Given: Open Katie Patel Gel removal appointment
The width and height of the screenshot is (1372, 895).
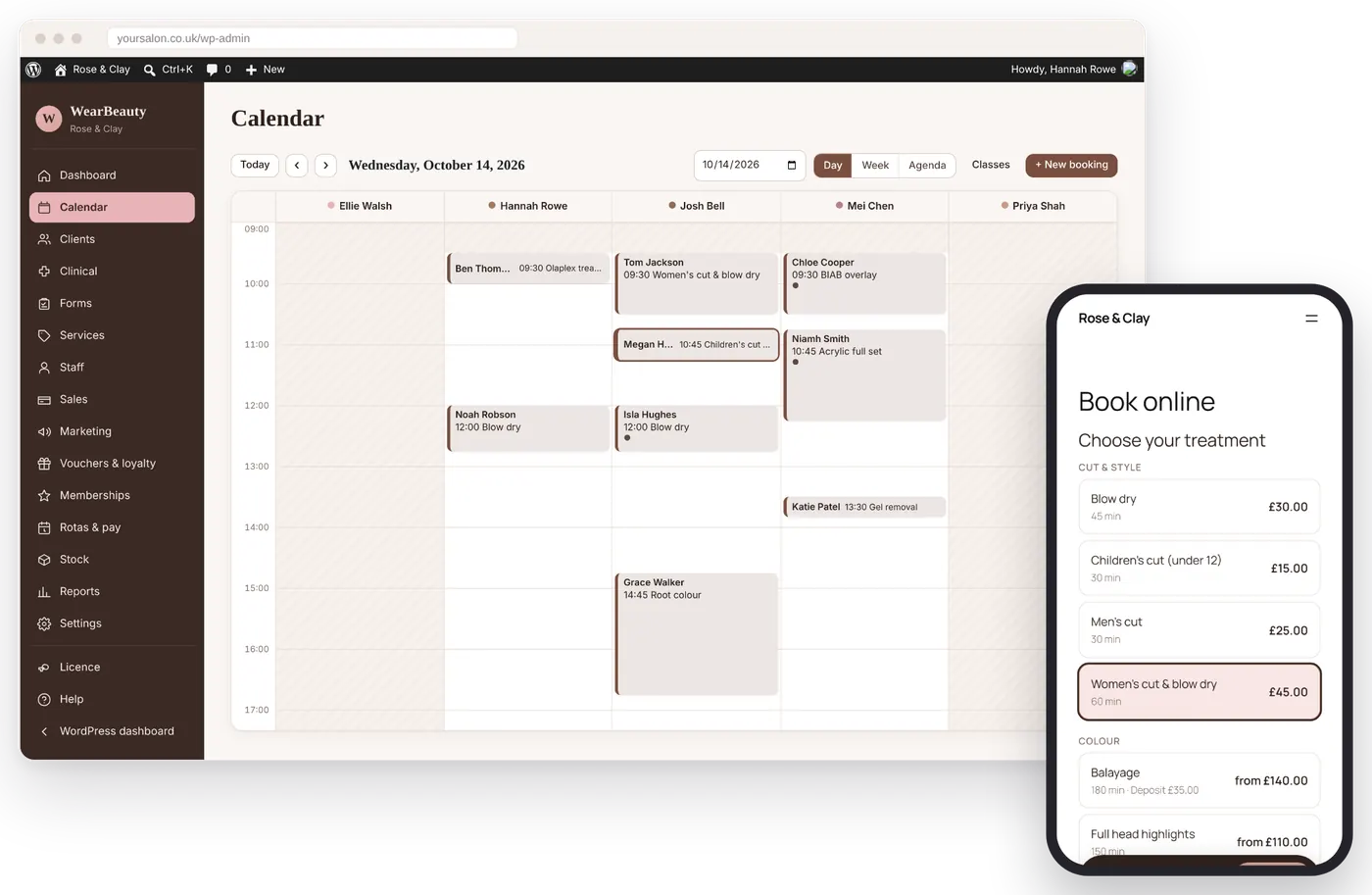Looking at the screenshot, I should click(864, 507).
